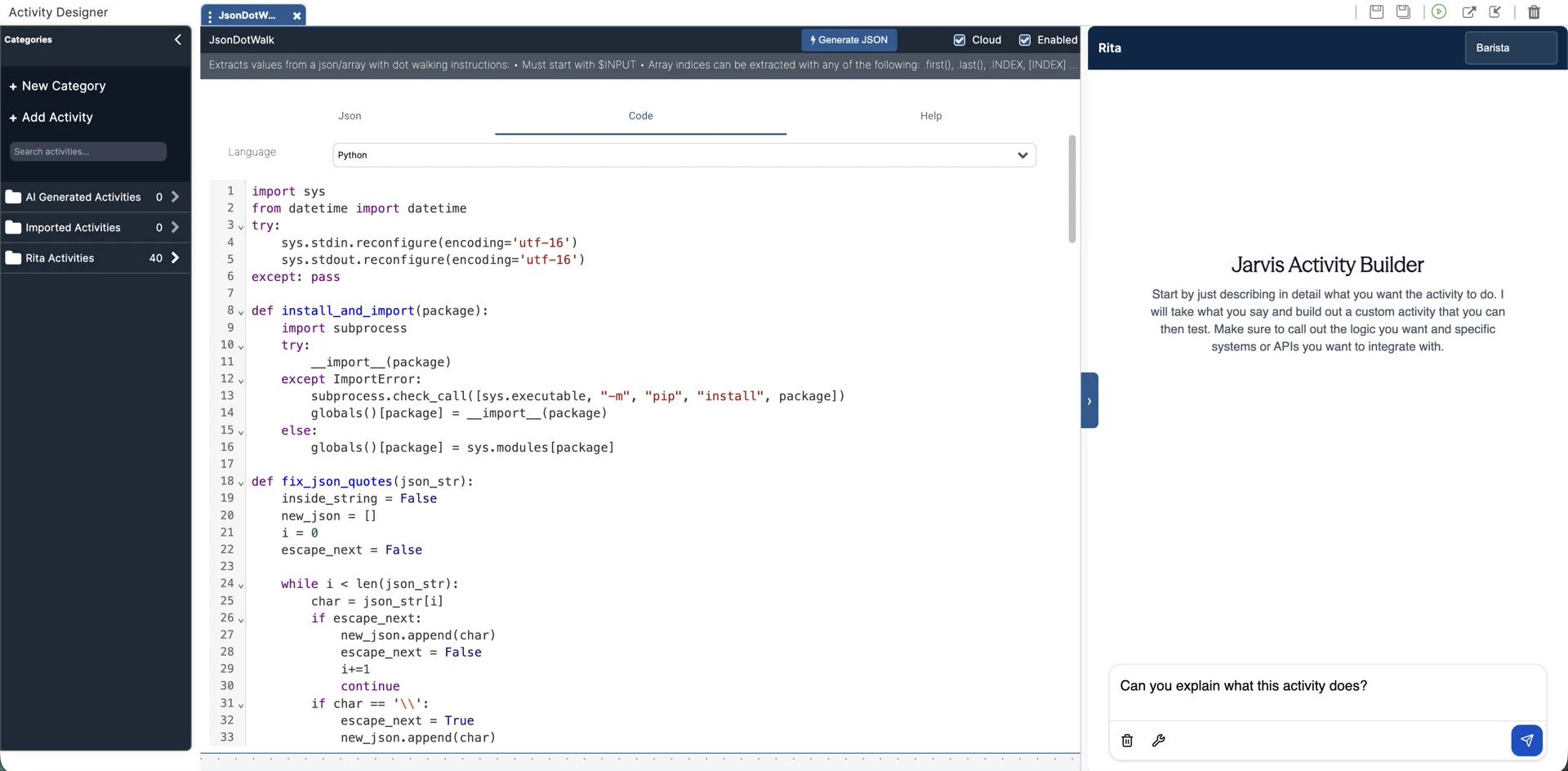This screenshot has width=1568, height=771.
Task: Switch to the Json tab
Action: [x=350, y=116]
